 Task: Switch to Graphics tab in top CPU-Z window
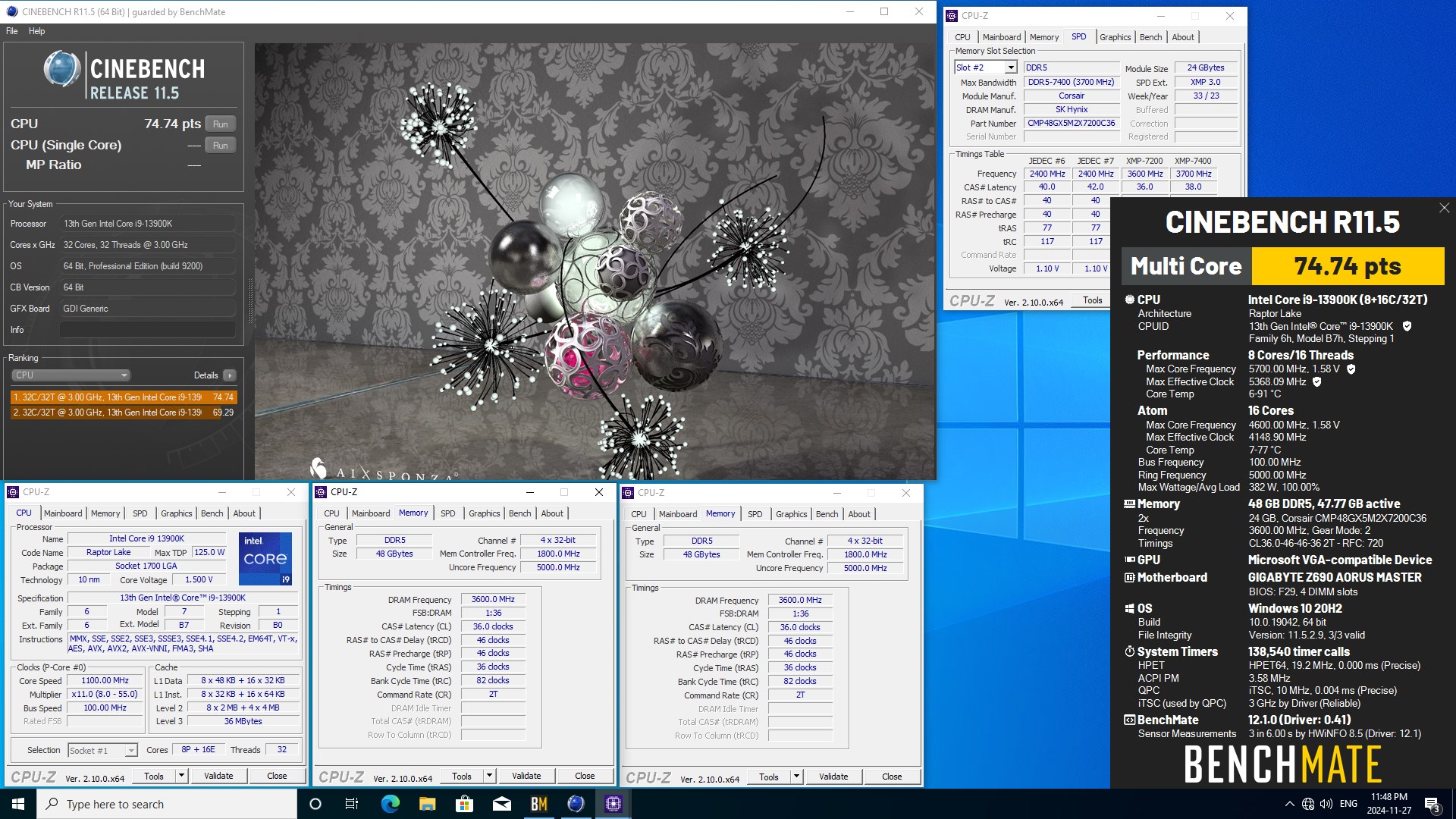(x=1115, y=37)
